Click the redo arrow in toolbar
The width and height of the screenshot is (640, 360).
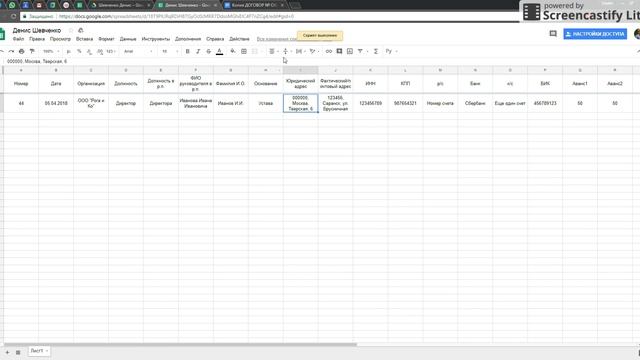(x=11, y=51)
